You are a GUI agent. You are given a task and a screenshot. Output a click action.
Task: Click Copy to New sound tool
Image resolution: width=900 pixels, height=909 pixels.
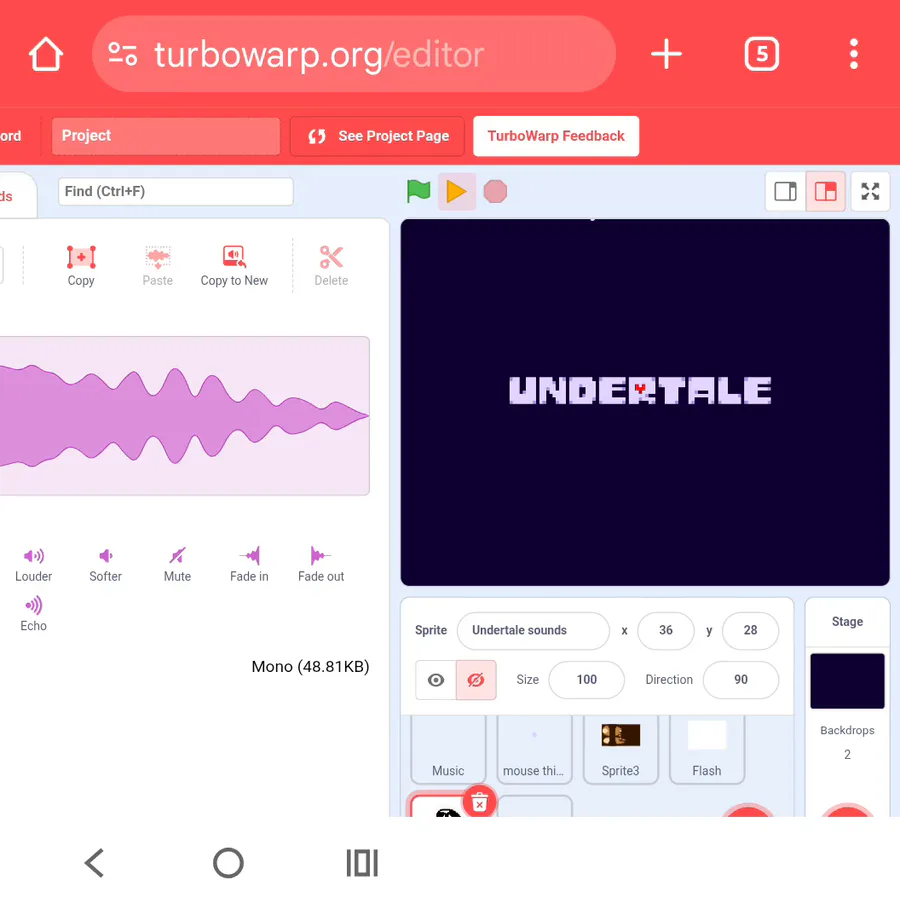[234, 266]
